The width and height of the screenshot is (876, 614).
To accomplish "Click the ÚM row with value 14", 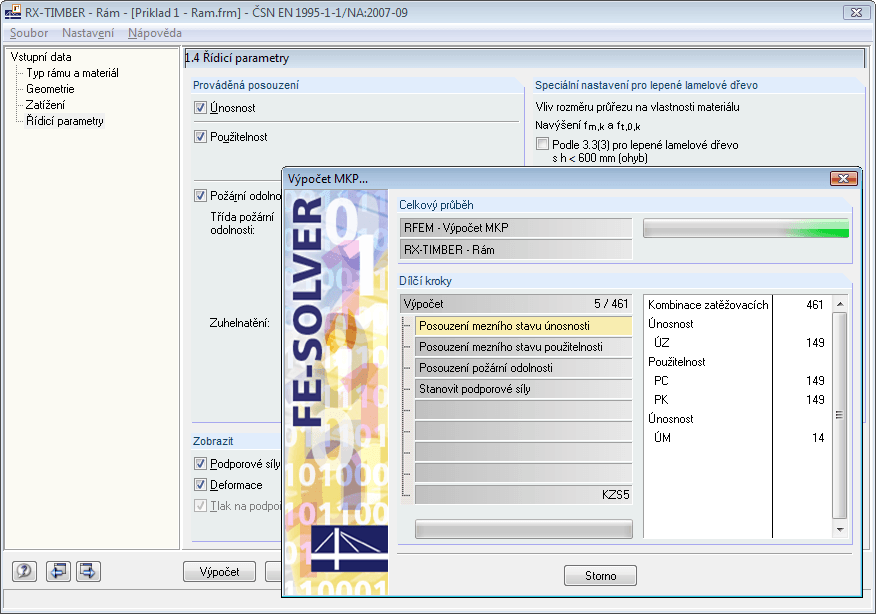I will click(736, 437).
